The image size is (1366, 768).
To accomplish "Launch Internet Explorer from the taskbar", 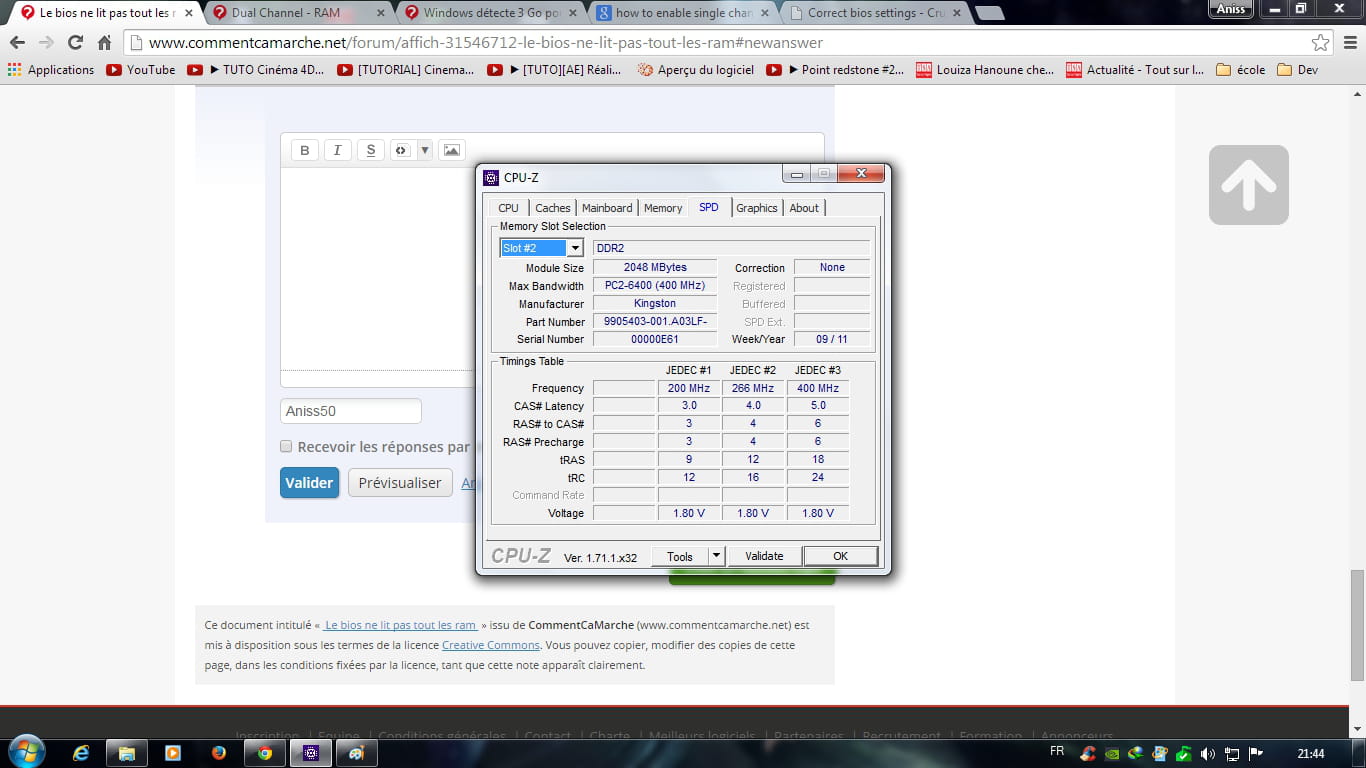I will pos(81,753).
